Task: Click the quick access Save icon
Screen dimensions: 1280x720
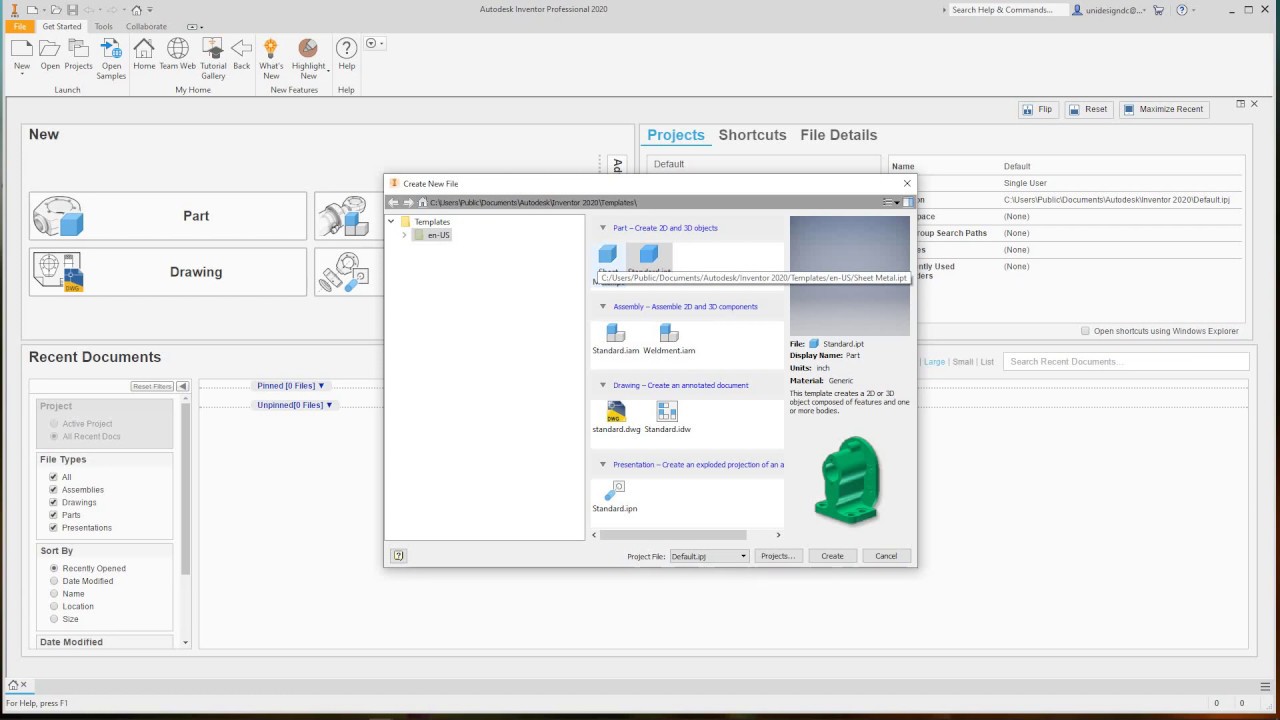Action: click(x=73, y=10)
